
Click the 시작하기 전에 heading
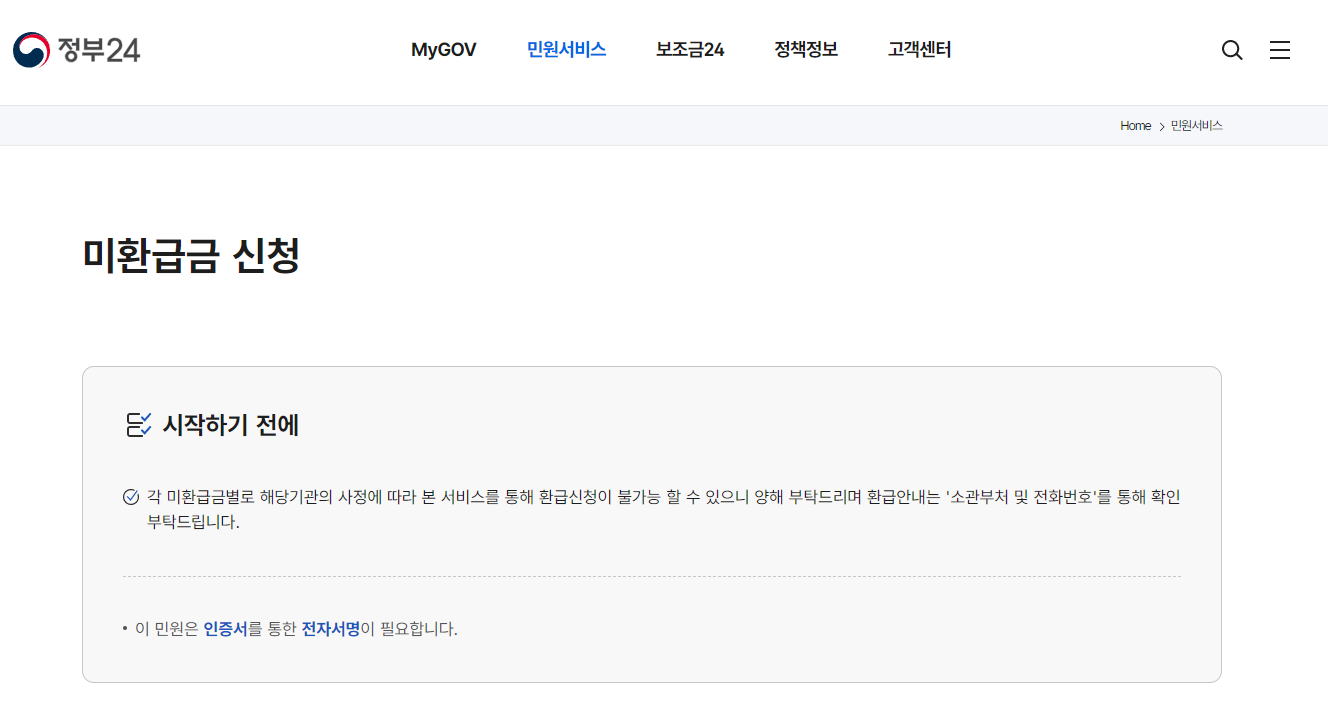[231, 425]
